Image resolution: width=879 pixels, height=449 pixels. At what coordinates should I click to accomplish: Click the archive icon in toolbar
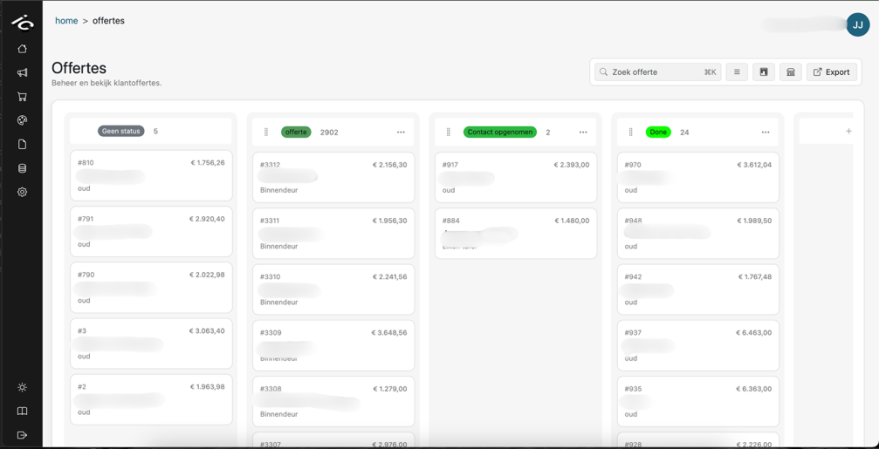764,72
